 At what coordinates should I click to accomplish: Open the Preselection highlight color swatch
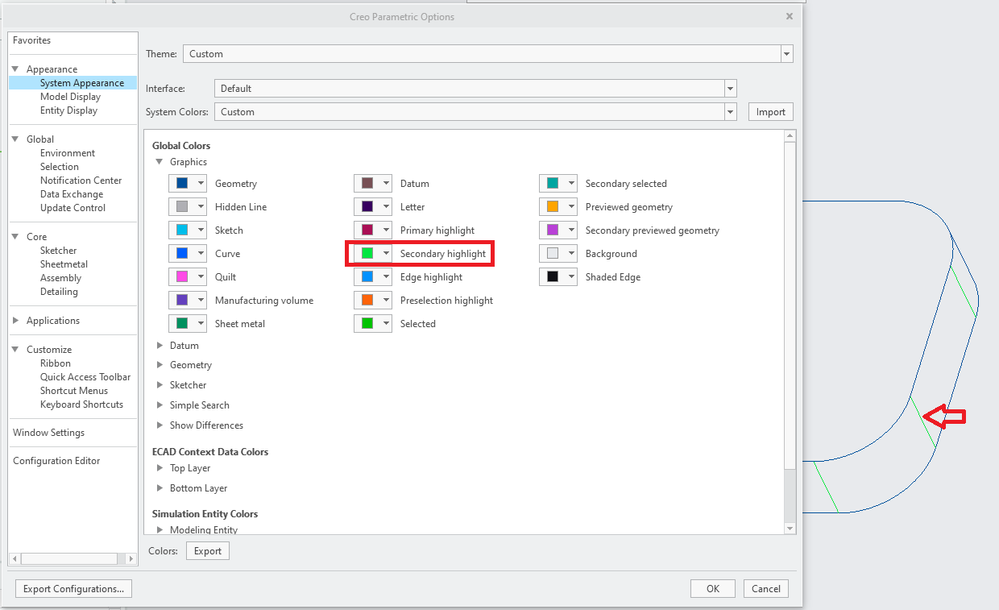[x=373, y=300]
